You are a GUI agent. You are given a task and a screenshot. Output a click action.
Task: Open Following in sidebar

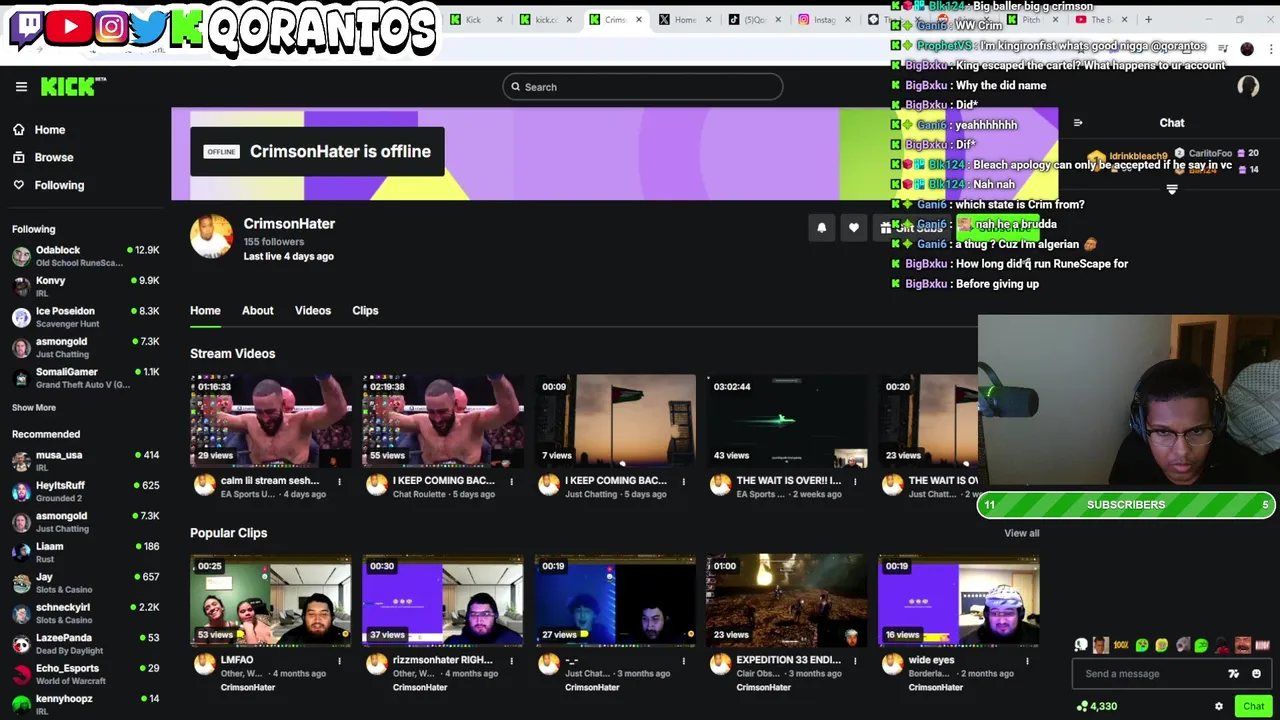click(49, 185)
